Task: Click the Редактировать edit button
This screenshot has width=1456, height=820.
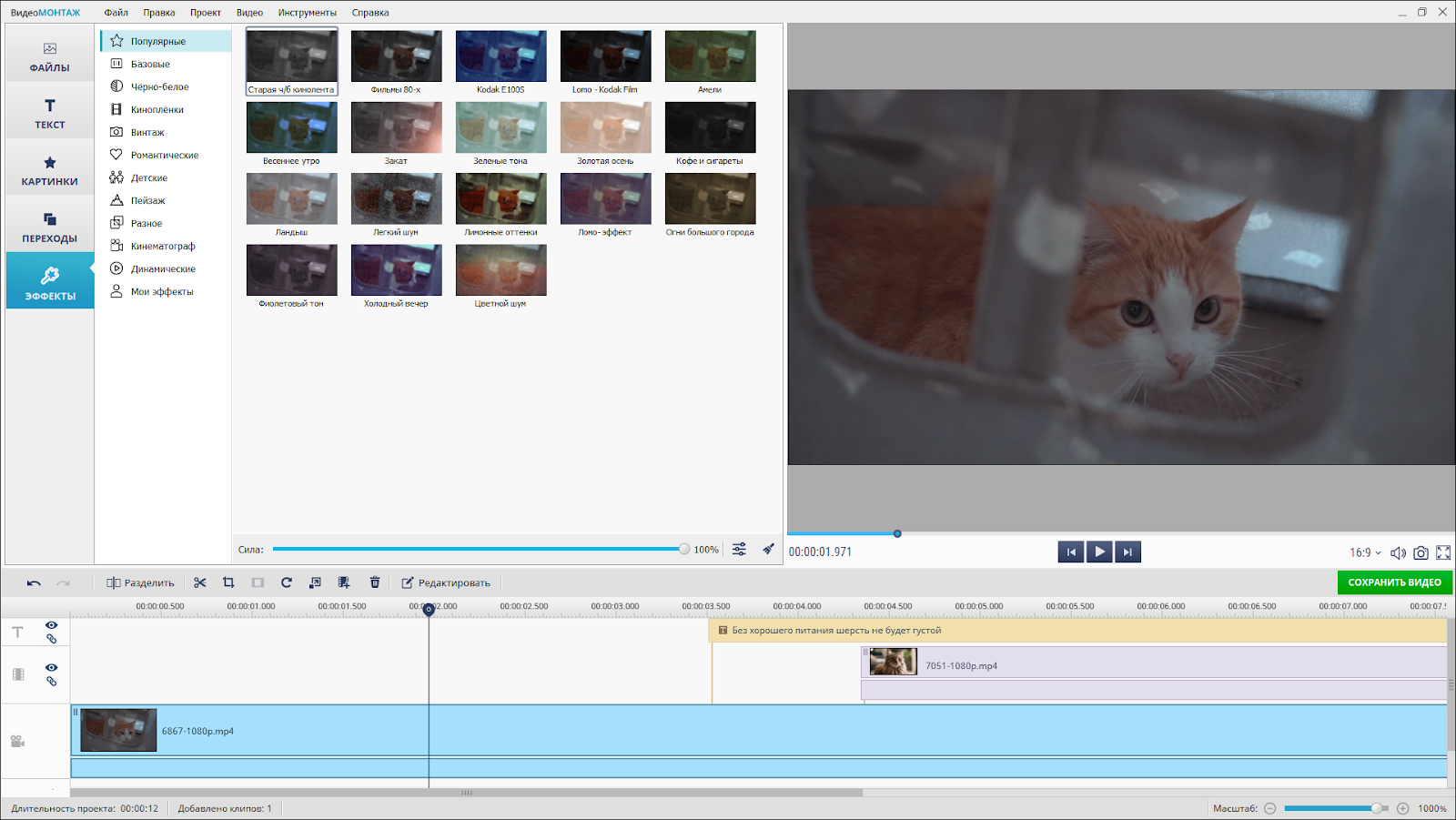Action: 446,582
